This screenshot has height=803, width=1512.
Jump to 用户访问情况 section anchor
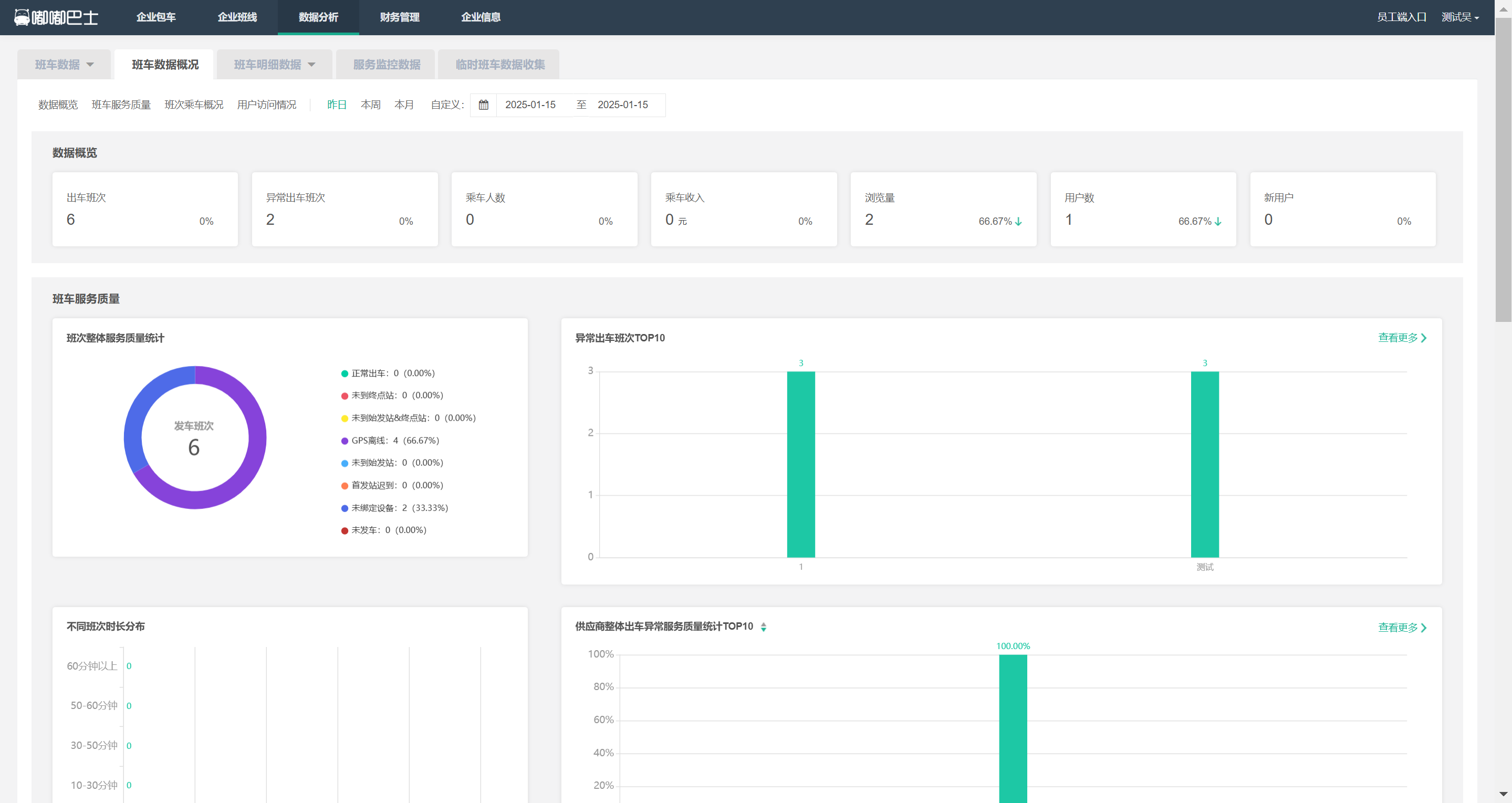click(266, 105)
